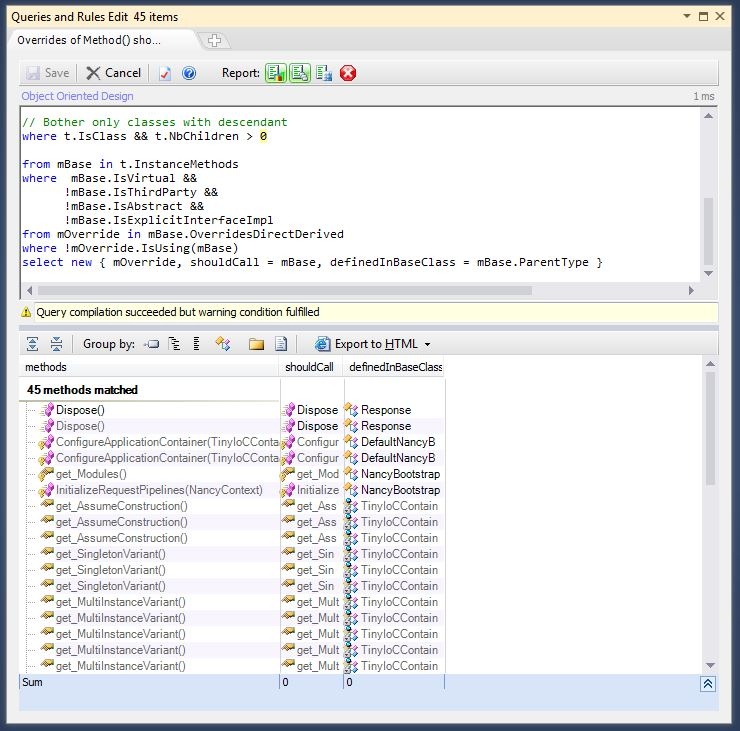This screenshot has height=731, width=740.
Task: Click the expand all rows icon
Action: coord(33,344)
